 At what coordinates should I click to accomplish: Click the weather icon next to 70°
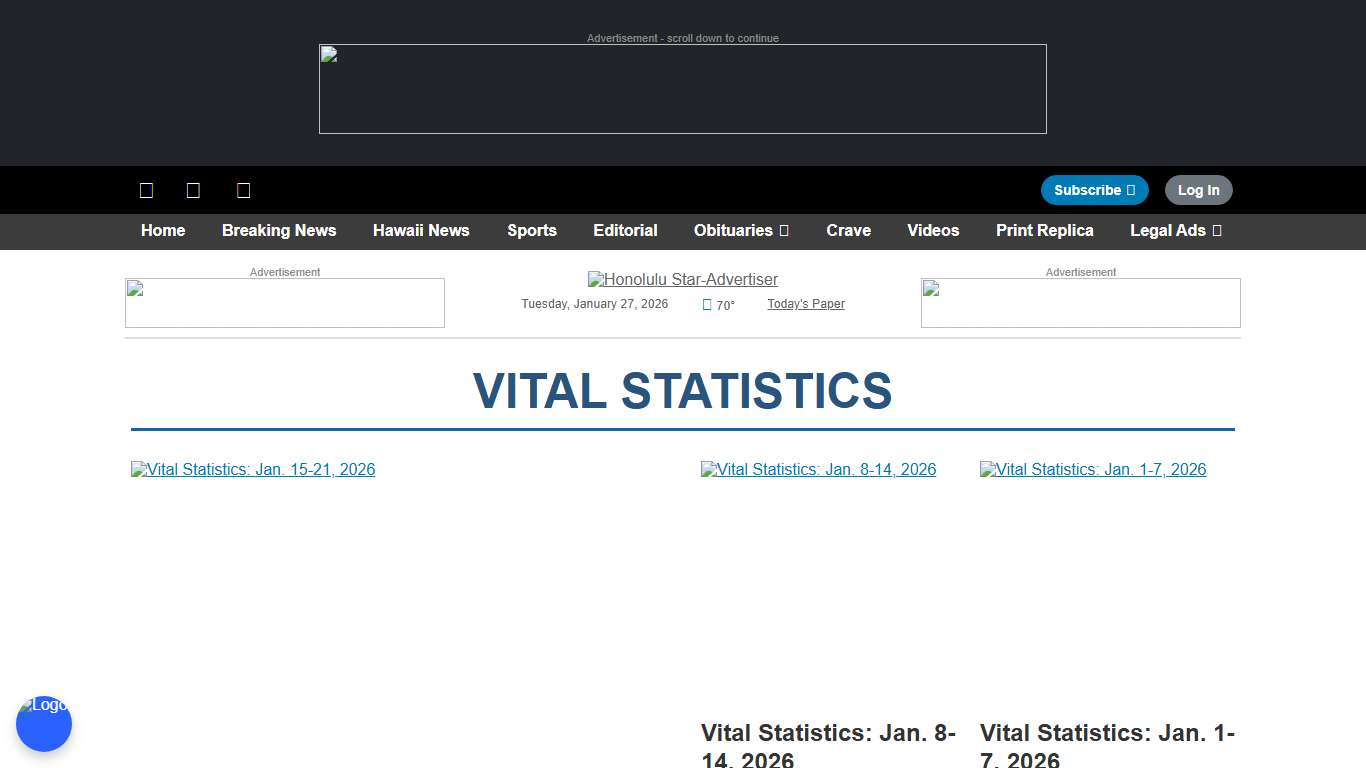pos(706,305)
